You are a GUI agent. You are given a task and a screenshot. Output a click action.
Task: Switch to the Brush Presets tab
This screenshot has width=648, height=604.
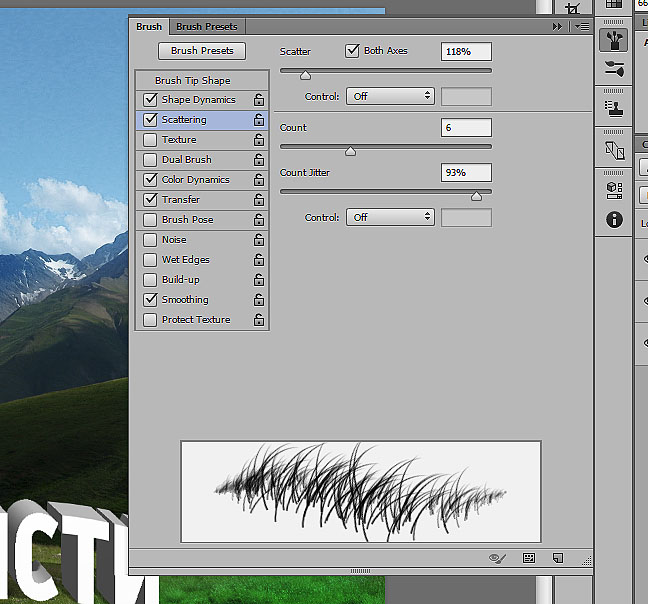pos(207,27)
